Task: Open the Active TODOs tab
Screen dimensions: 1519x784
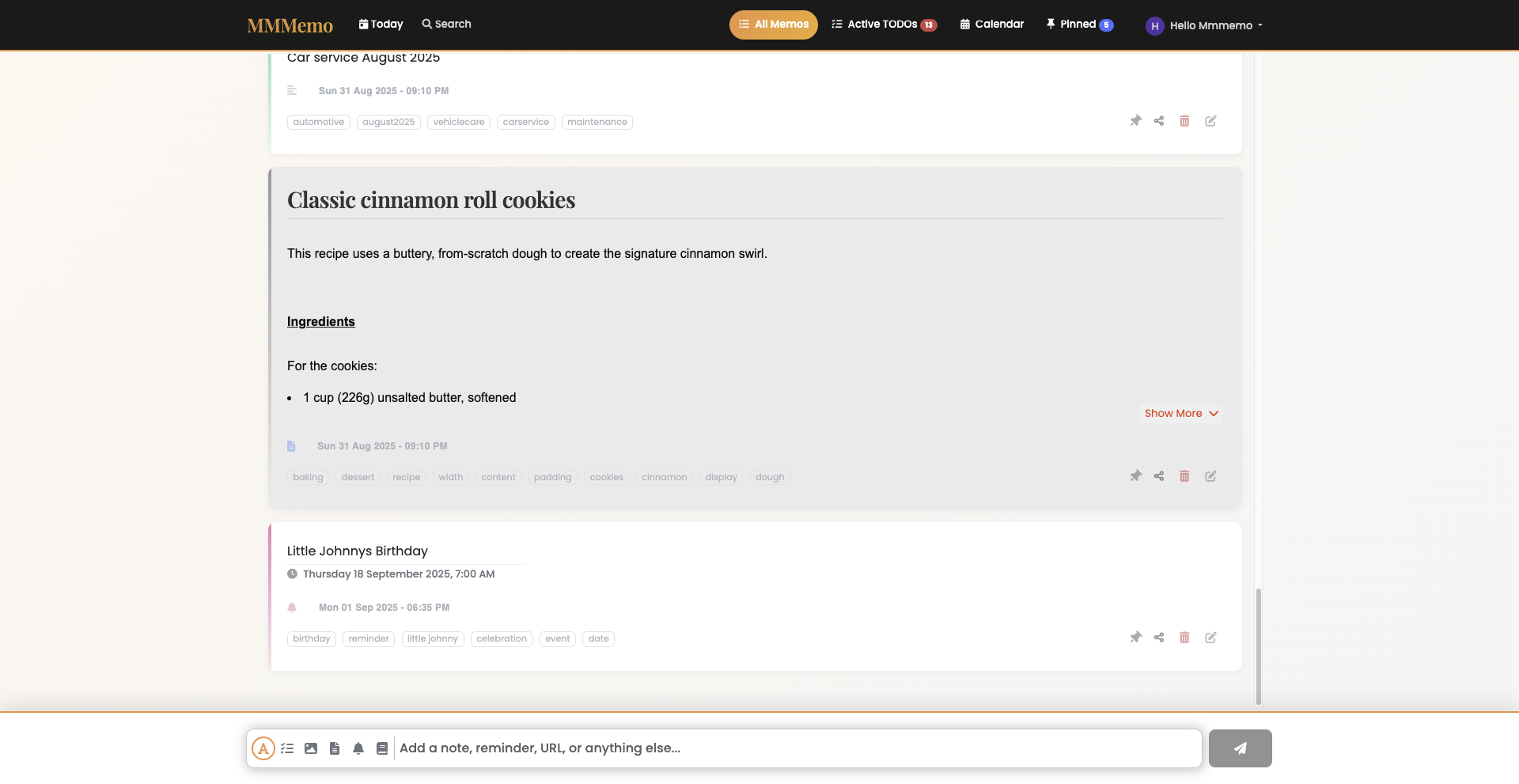Action: coord(884,25)
